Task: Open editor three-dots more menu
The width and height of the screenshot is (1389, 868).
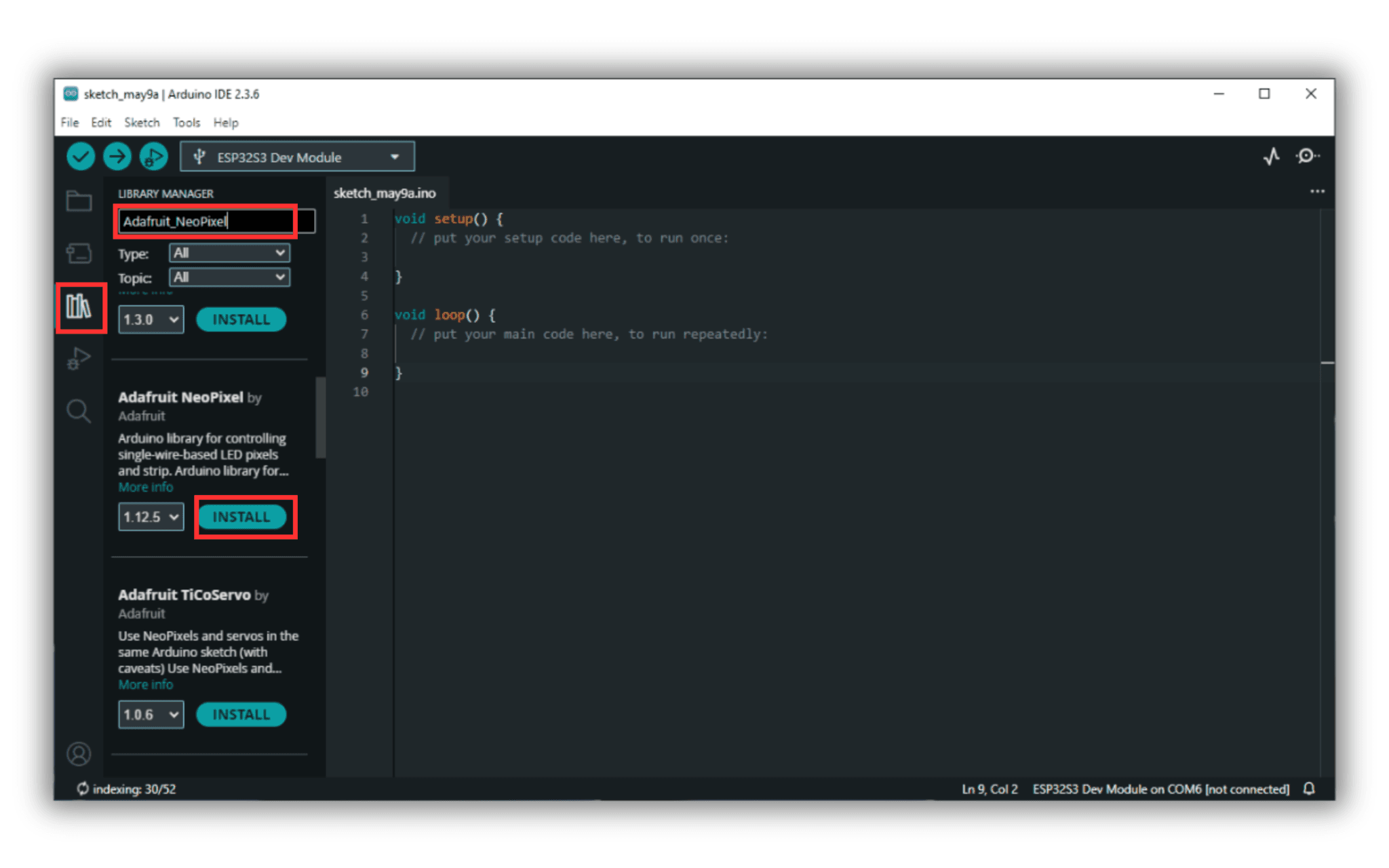Action: (1317, 192)
